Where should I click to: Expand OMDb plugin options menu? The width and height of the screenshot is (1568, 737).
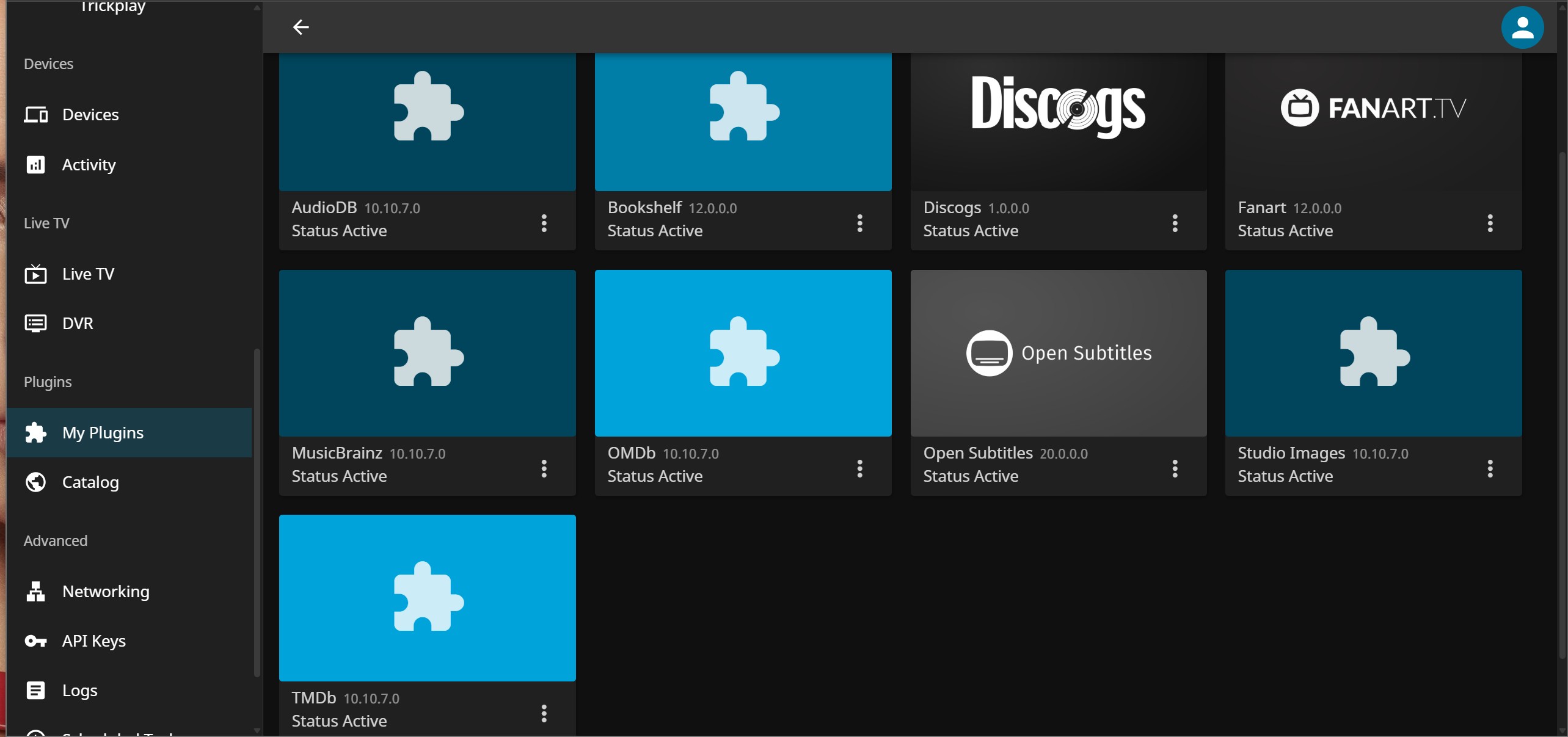coord(859,468)
